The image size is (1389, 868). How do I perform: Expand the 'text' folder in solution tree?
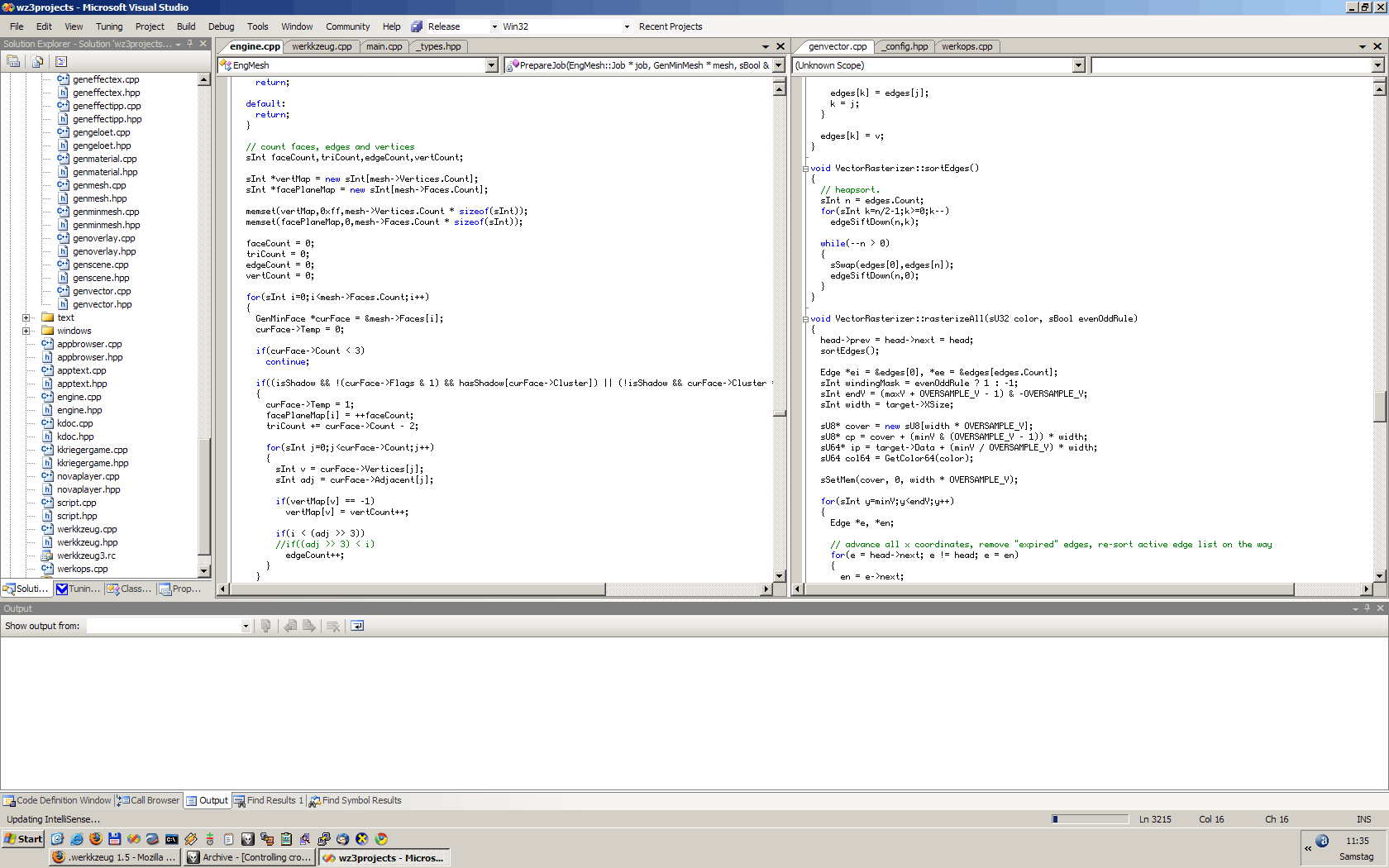click(26, 317)
